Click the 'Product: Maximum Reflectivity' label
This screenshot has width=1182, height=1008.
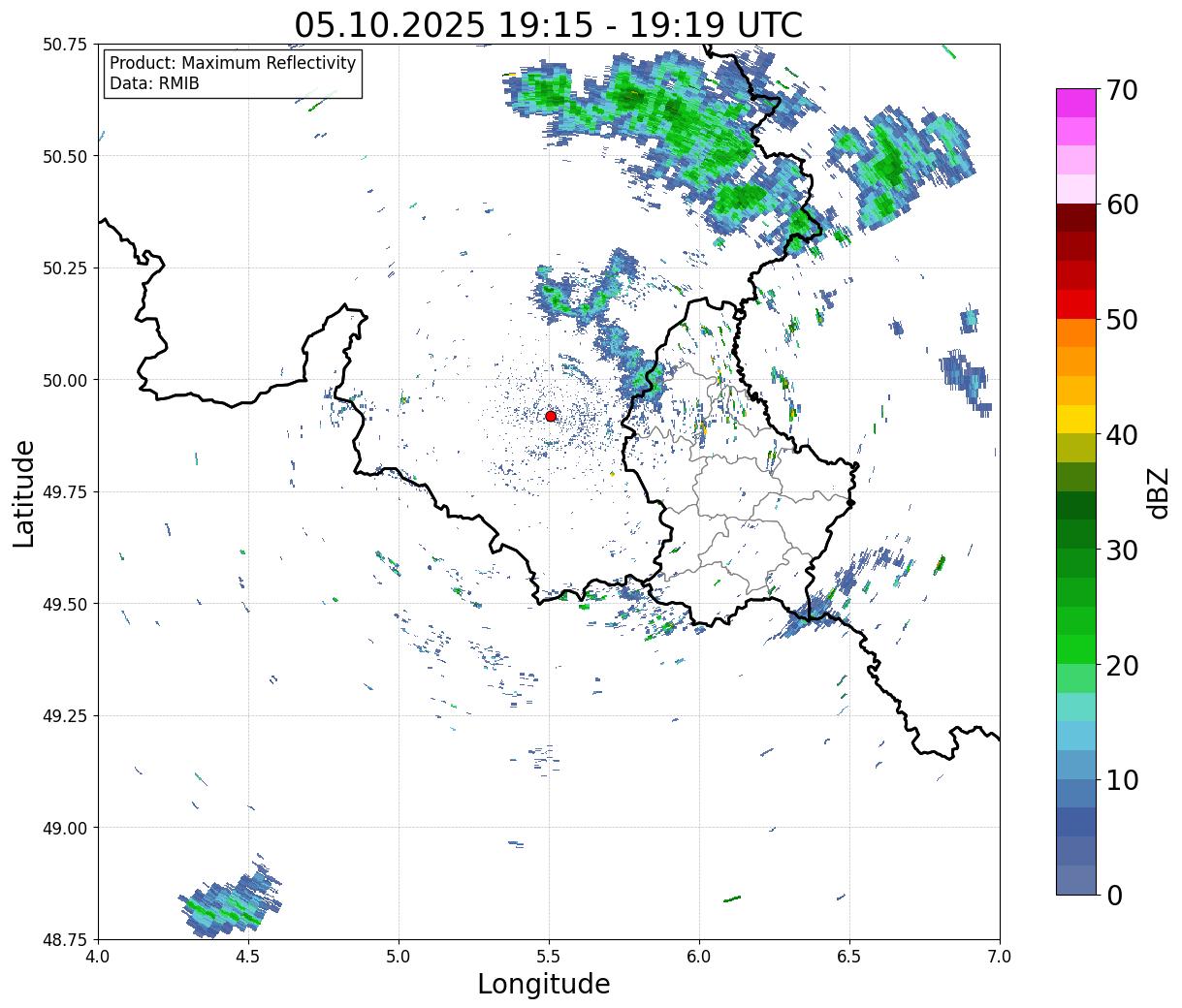(x=233, y=63)
